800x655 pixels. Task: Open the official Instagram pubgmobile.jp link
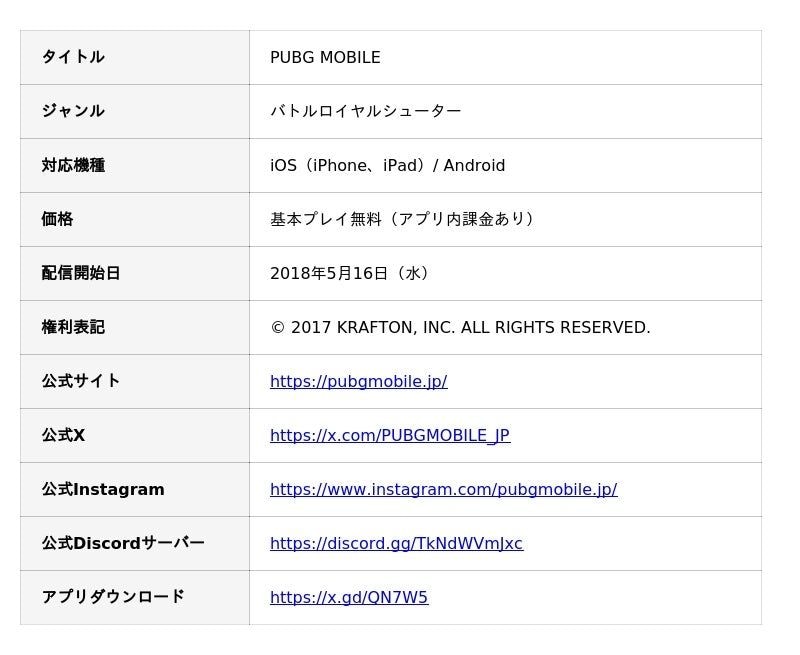pyautogui.click(x=443, y=490)
